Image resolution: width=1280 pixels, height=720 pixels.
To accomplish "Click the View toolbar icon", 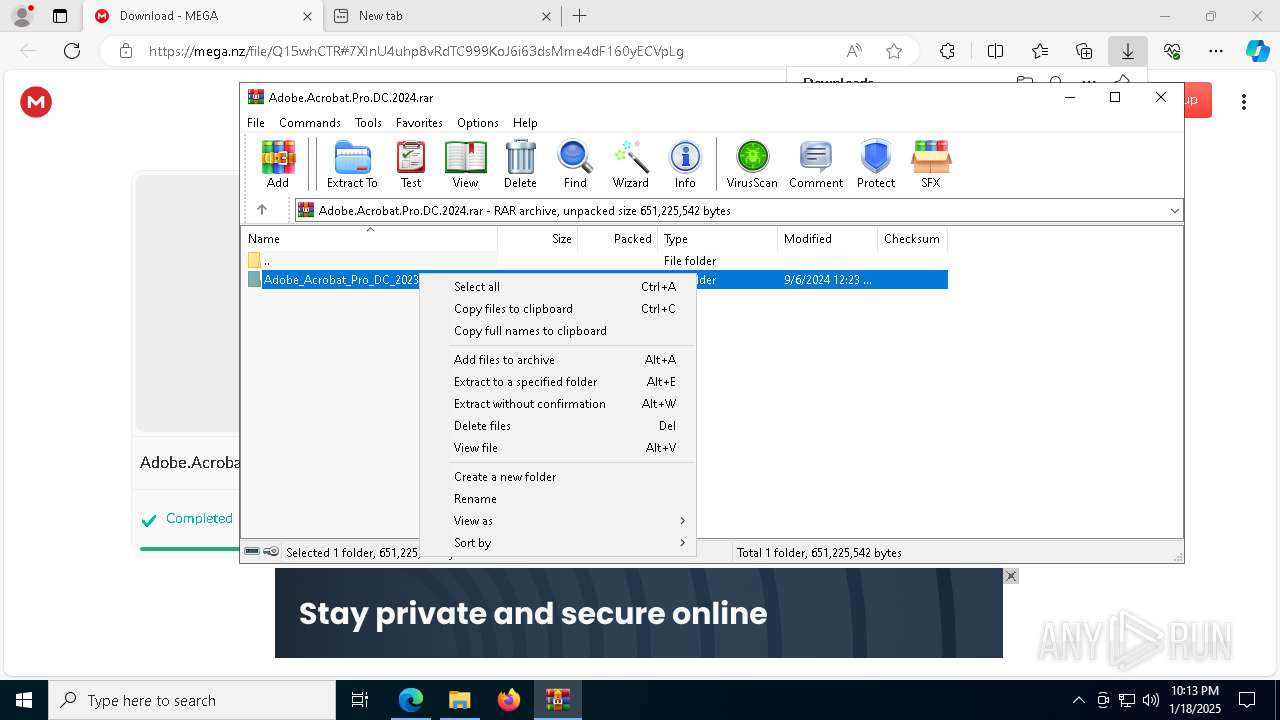I will tap(465, 164).
